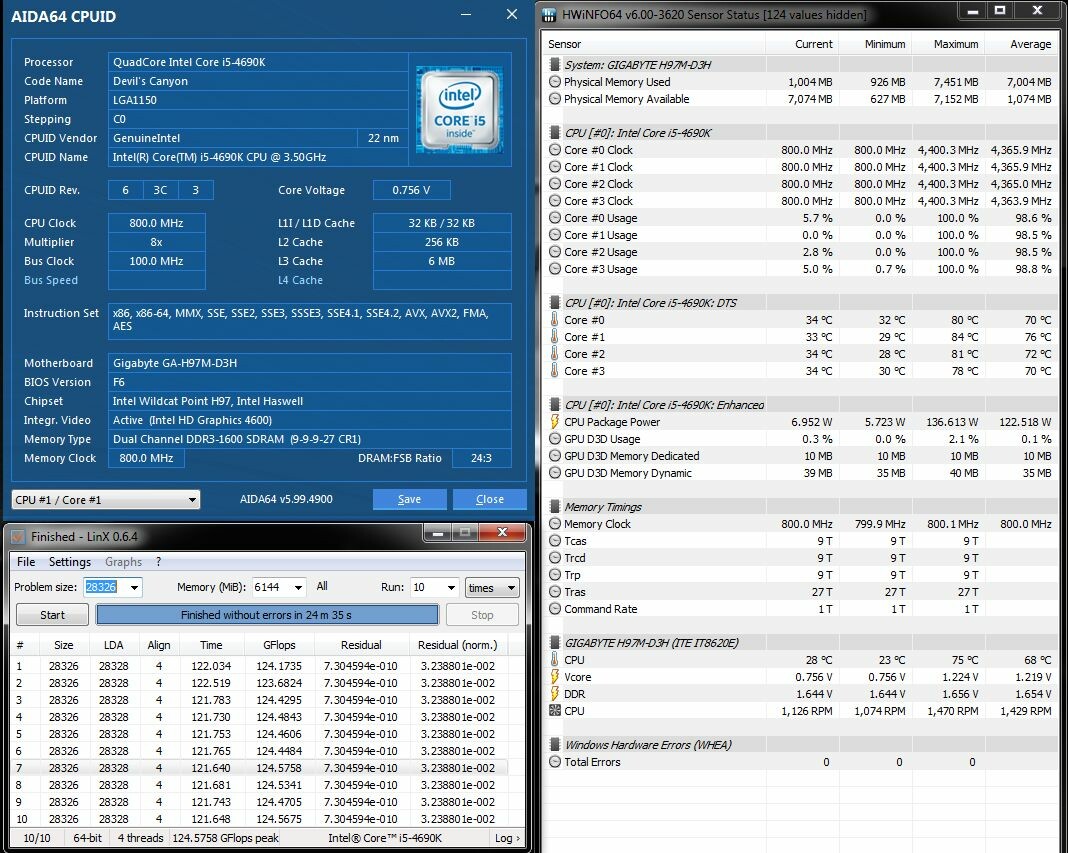Image resolution: width=1068 pixels, height=853 pixels.
Task: Select the GPU D3D Memory Dynamic row
Action: pyautogui.click(x=800, y=473)
